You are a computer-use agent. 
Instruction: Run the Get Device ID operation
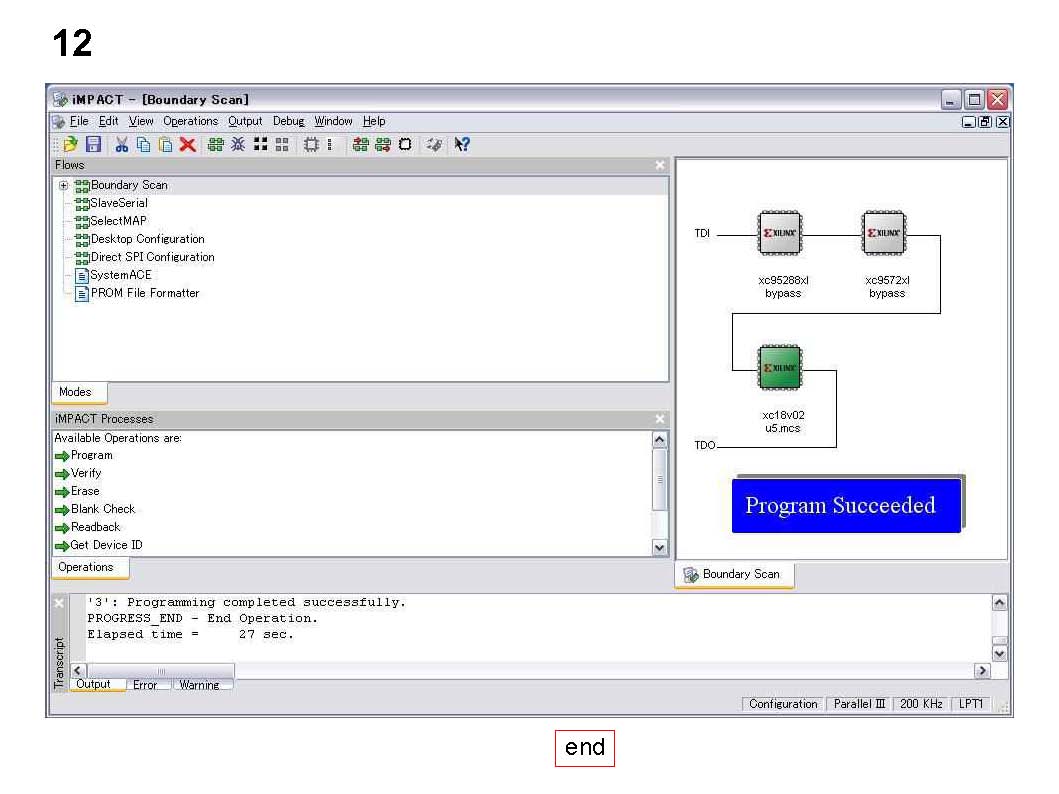tap(99, 546)
